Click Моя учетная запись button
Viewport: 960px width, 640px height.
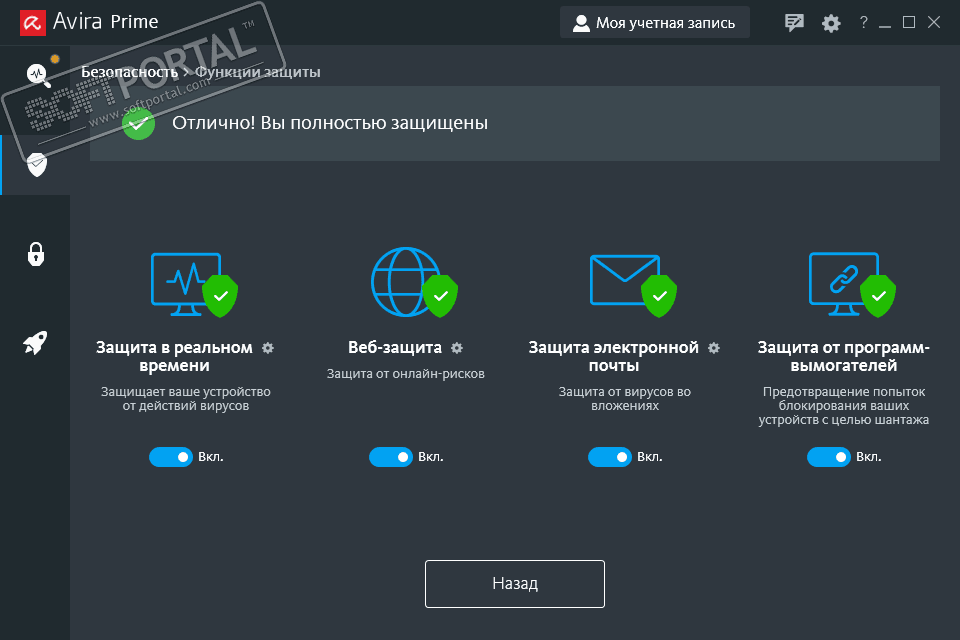pos(654,23)
